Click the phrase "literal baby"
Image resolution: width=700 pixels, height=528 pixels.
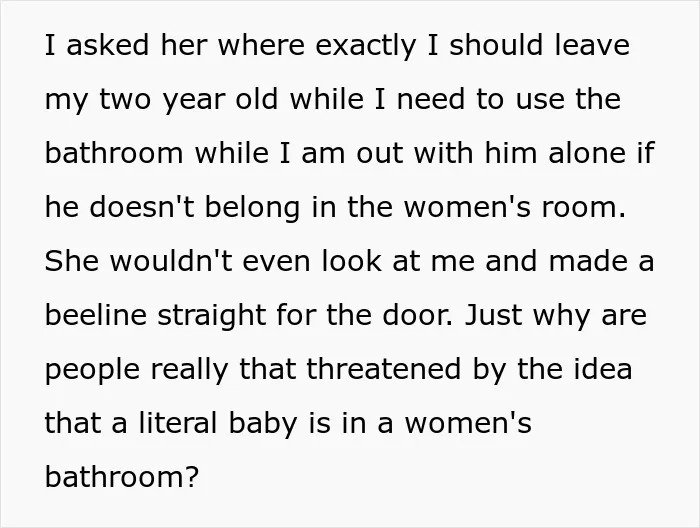click(217, 425)
